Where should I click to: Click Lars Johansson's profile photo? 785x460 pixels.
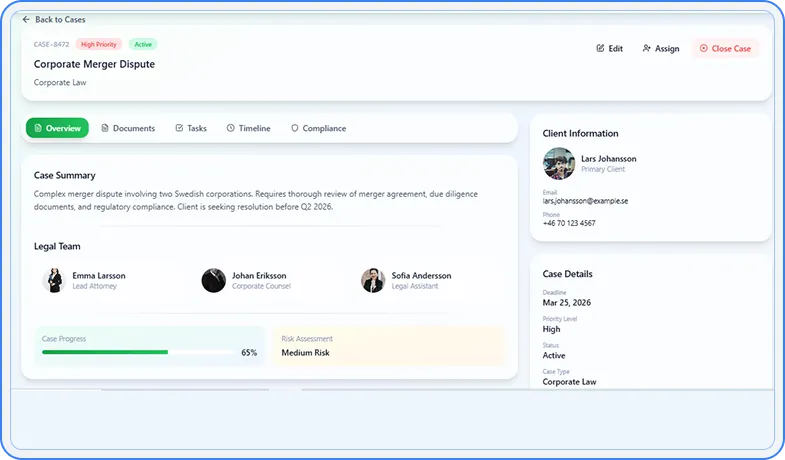558,164
